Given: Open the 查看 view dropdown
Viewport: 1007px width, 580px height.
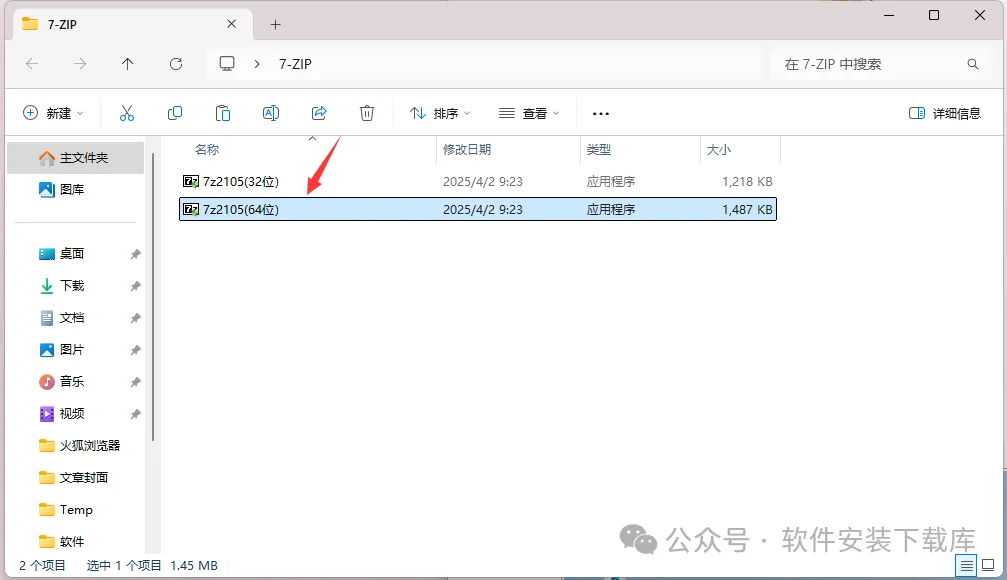Looking at the screenshot, I should pyautogui.click(x=529, y=114).
